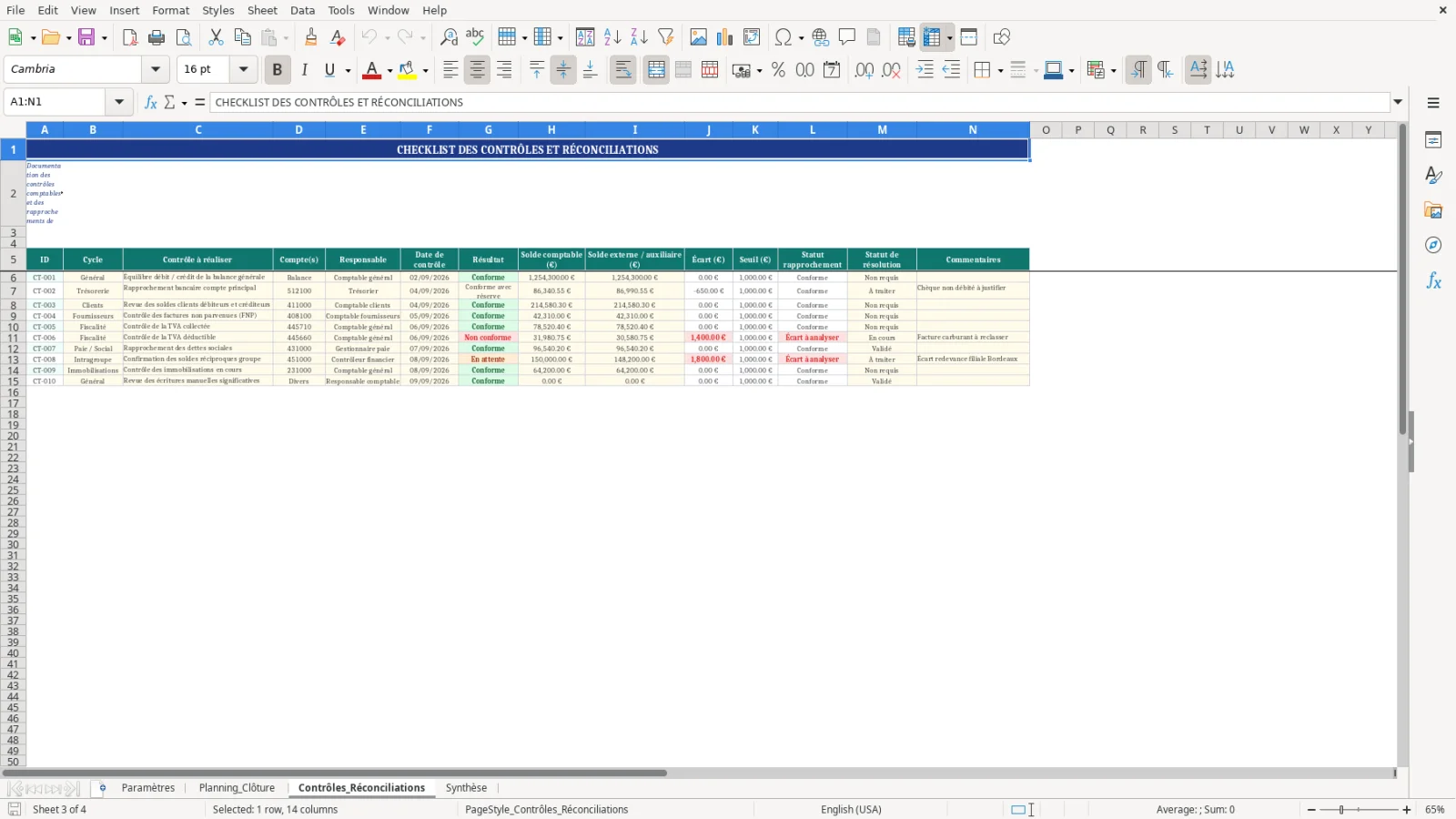Click the formula input line
Viewport: 1456px width, 819px height.
(799, 102)
